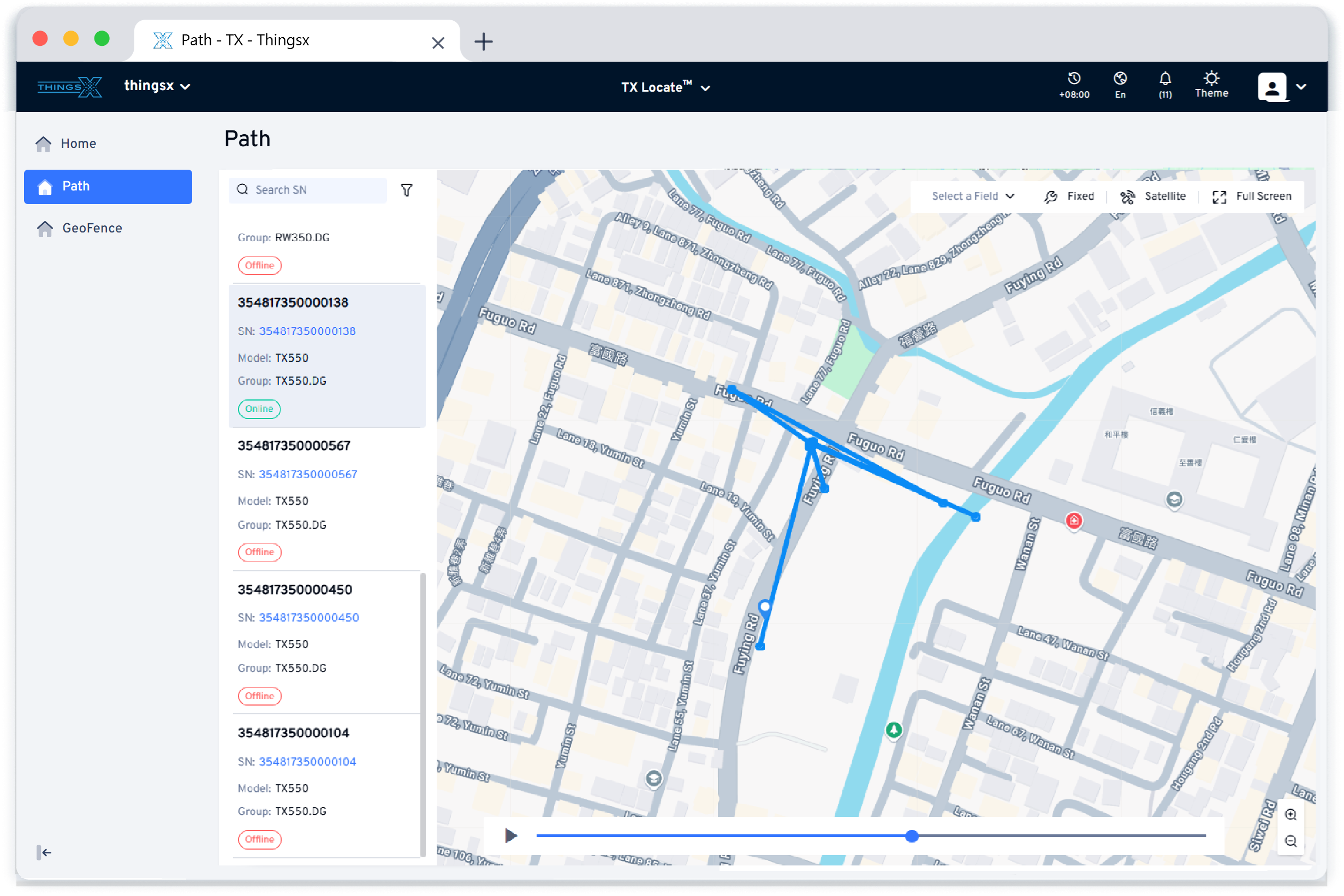Viewport: 1344px width, 896px height.
Task: Enter Full Screen map mode
Action: click(x=1251, y=196)
